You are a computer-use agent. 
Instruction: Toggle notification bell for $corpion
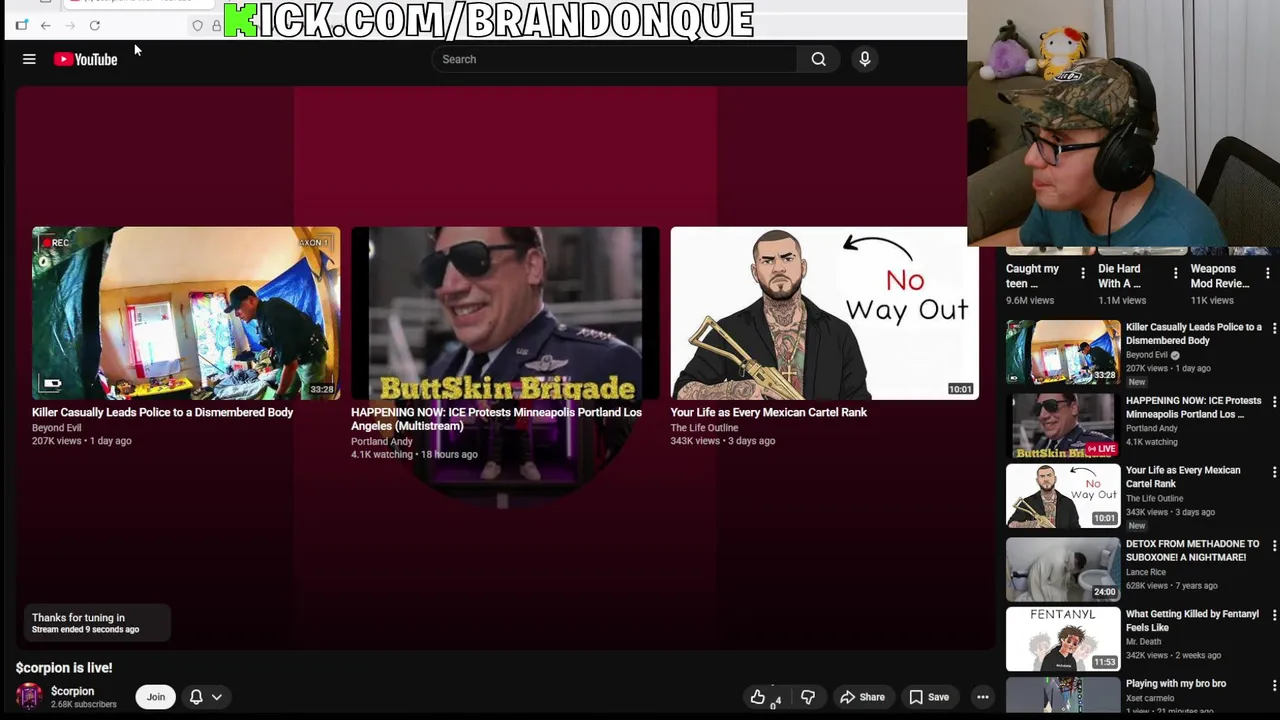pos(196,697)
